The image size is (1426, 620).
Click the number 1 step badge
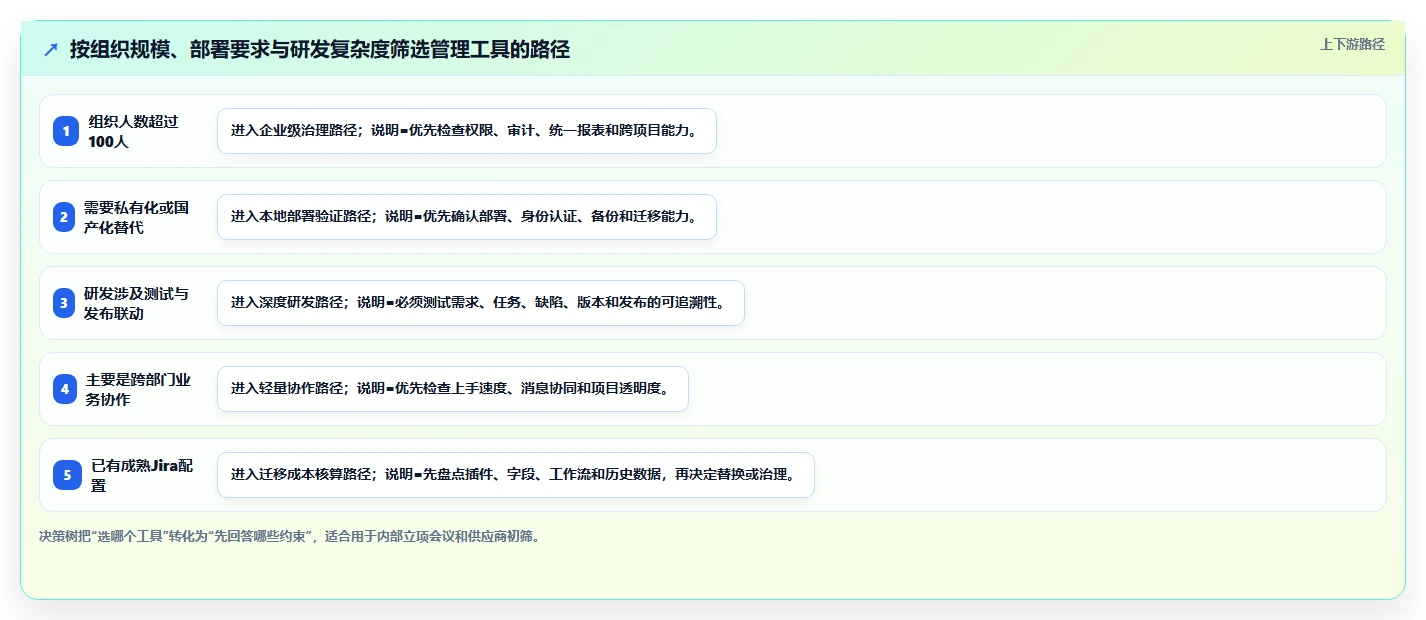point(66,131)
